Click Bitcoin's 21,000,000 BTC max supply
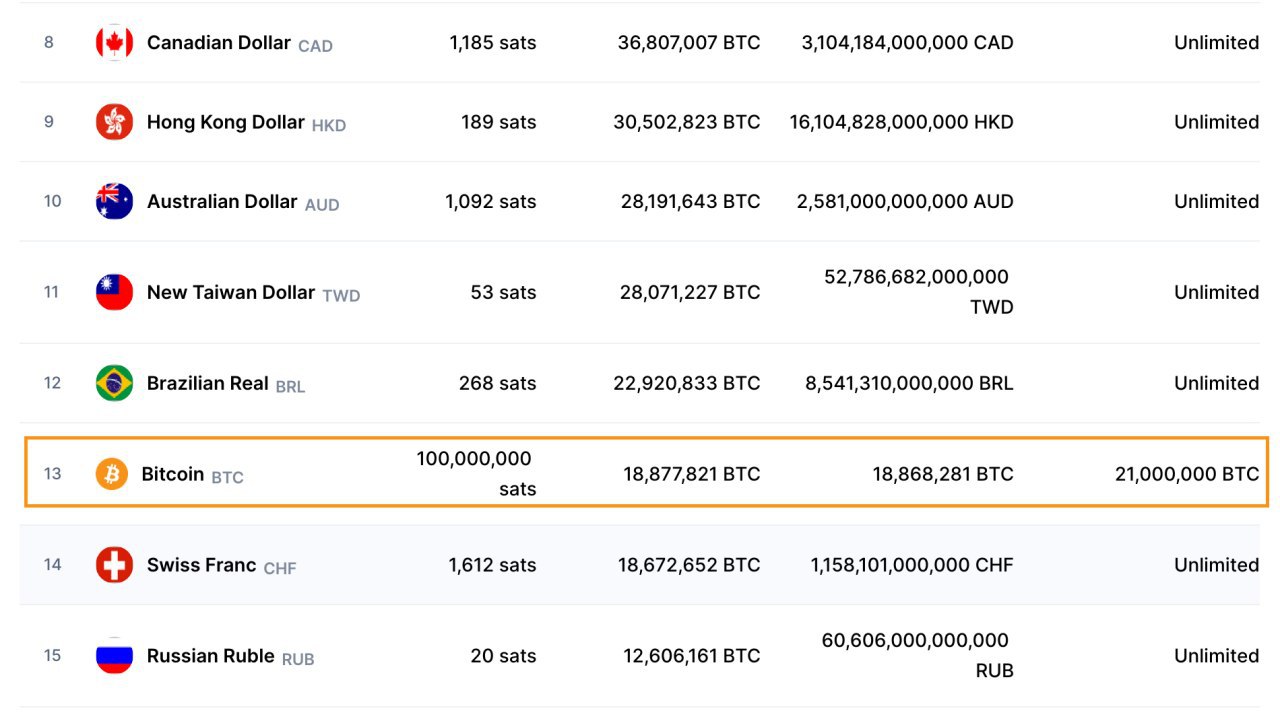This screenshot has width=1280, height=727. point(1187,474)
